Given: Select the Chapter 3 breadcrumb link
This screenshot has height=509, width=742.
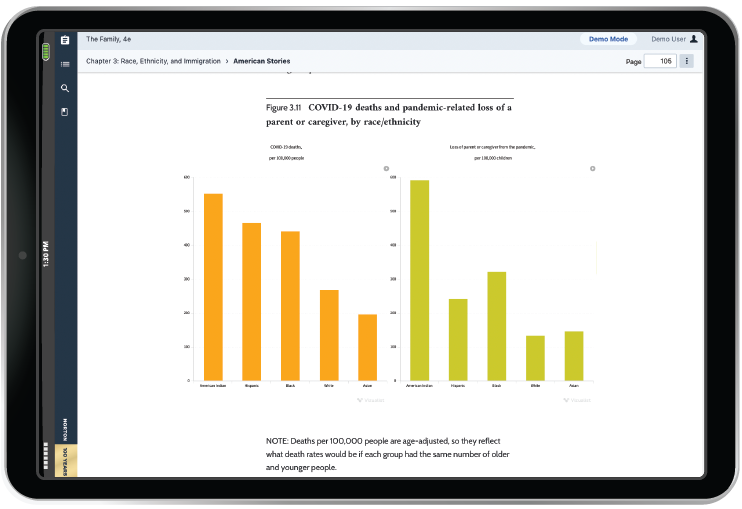Looking at the screenshot, I should click(154, 61).
